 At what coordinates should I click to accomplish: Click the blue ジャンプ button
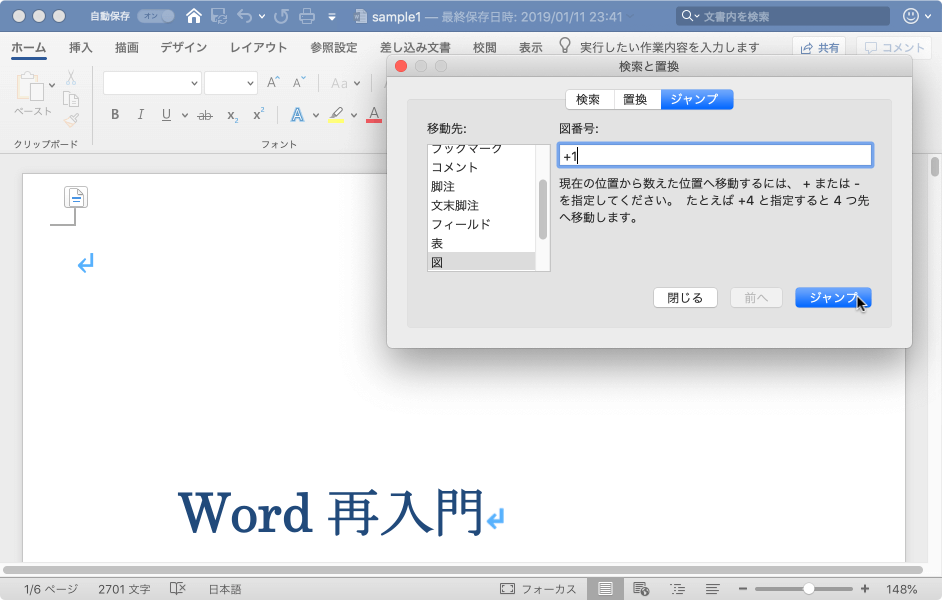coord(833,298)
